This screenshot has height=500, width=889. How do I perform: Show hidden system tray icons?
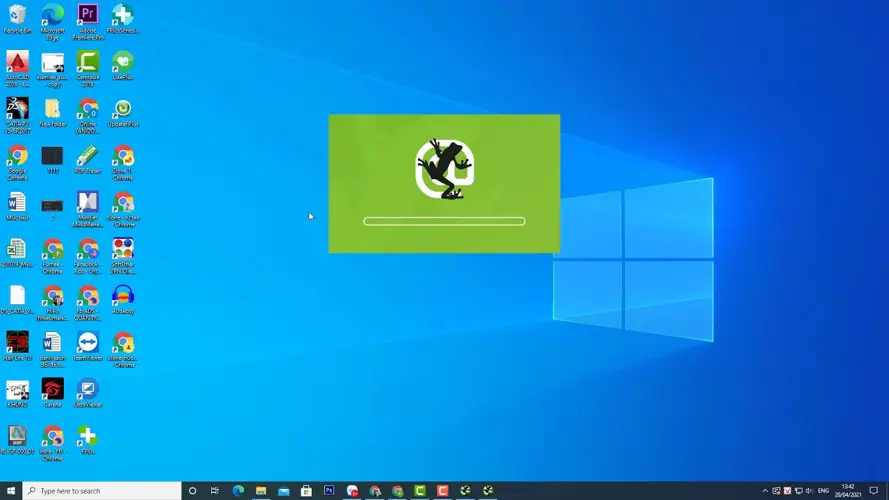pyautogui.click(x=765, y=491)
